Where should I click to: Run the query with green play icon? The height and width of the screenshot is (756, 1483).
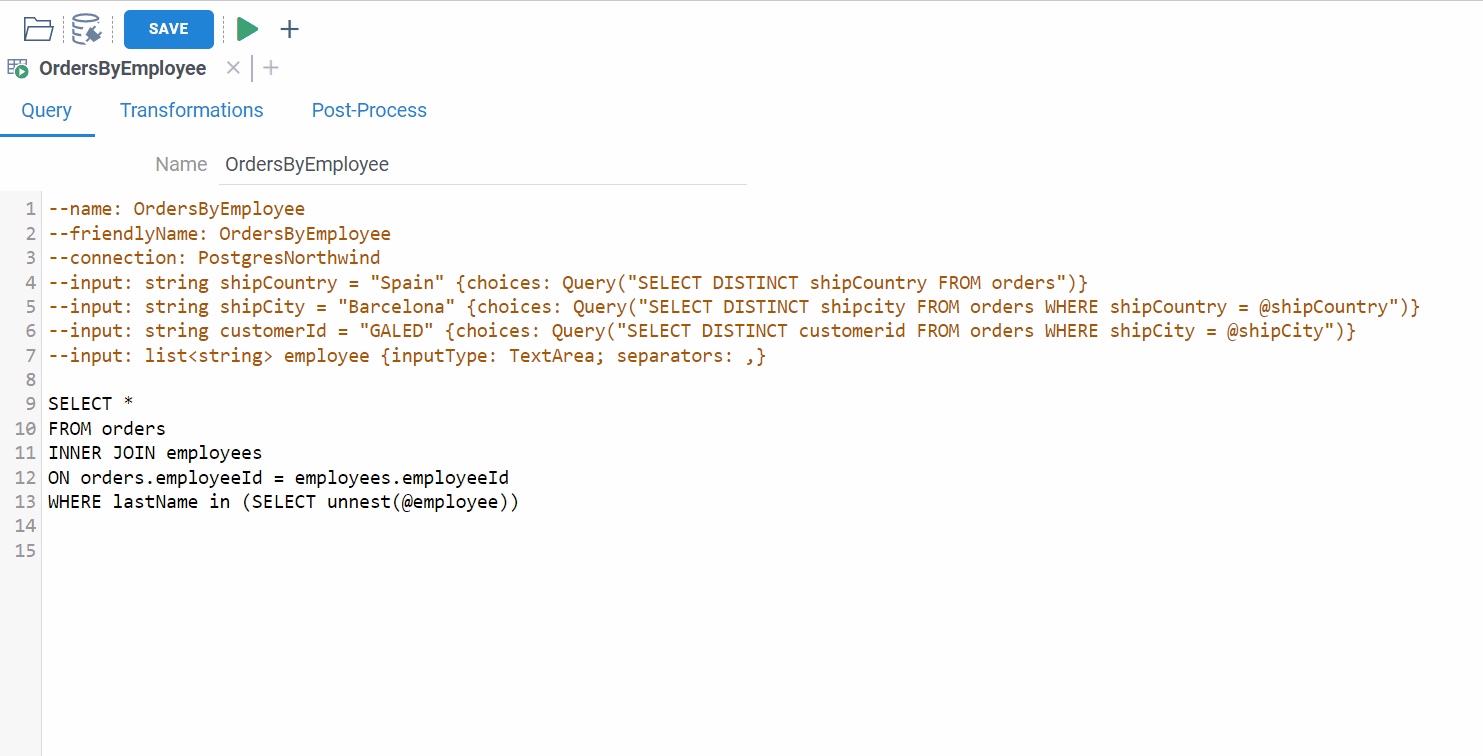(x=247, y=29)
